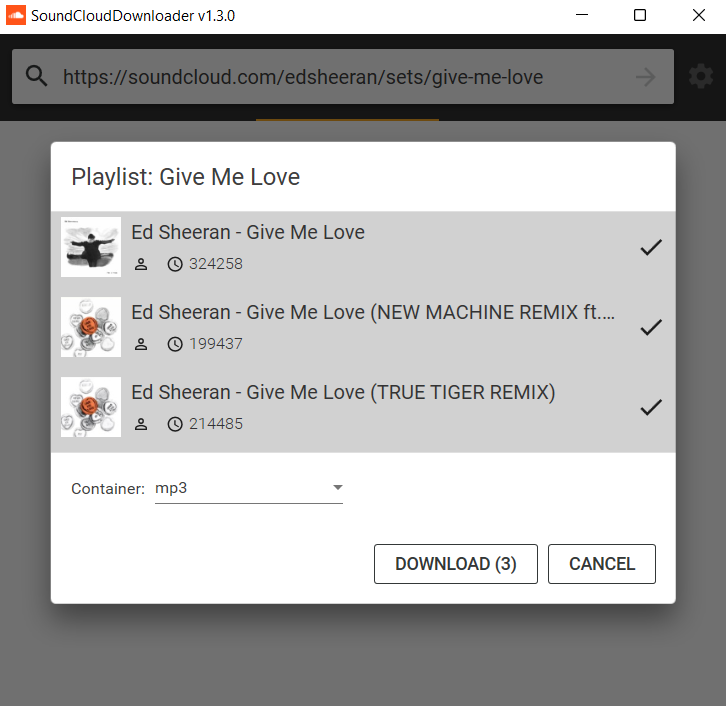This screenshot has height=706, width=726.
Task: Click clock icon next to 214485
Action: pos(175,424)
